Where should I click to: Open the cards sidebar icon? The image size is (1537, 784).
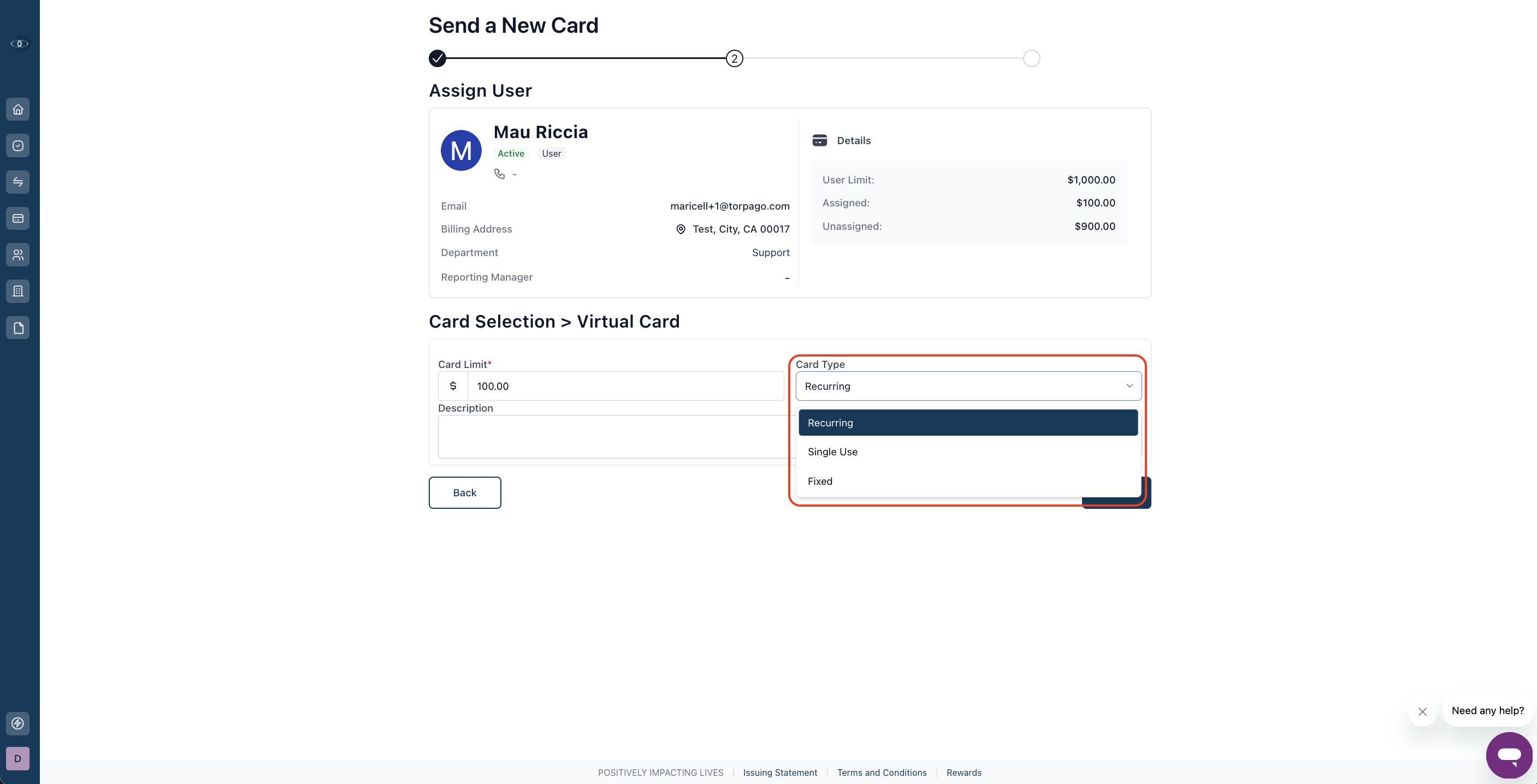pyautogui.click(x=18, y=219)
